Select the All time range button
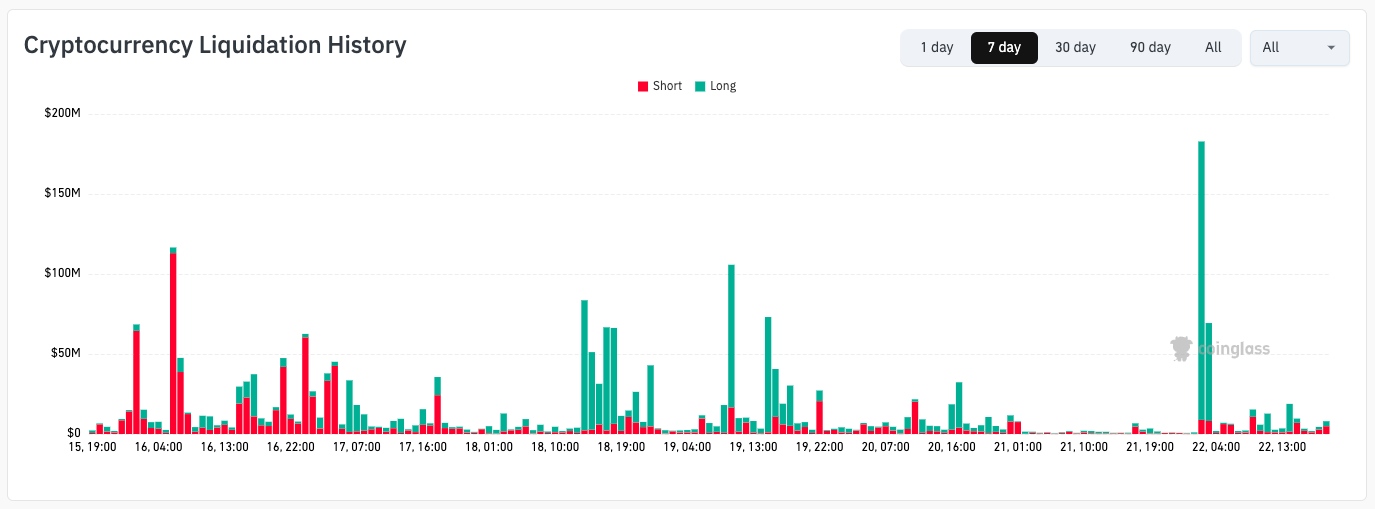 pyautogui.click(x=1213, y=47)
